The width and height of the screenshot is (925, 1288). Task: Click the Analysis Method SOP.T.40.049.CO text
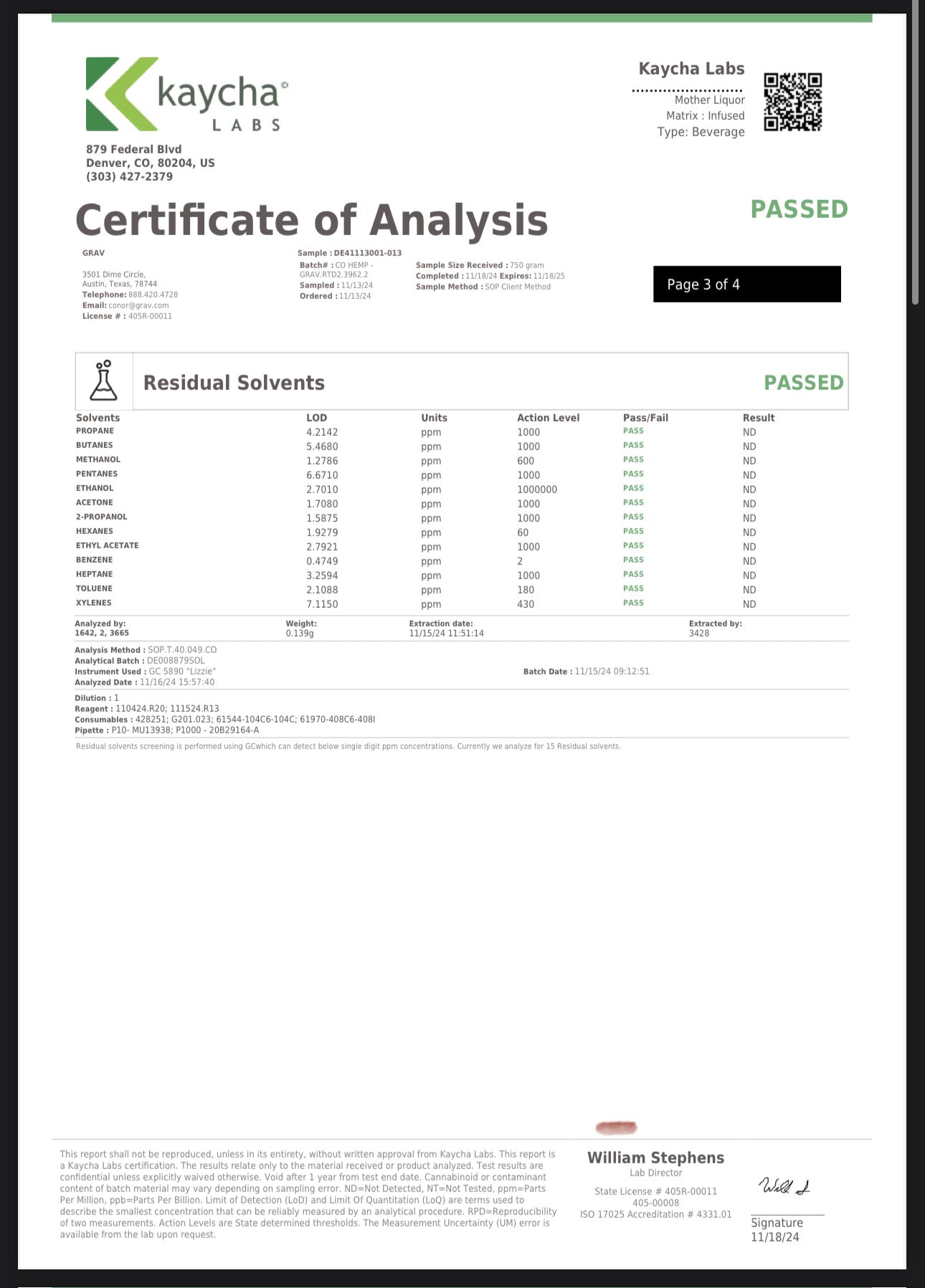146,650
